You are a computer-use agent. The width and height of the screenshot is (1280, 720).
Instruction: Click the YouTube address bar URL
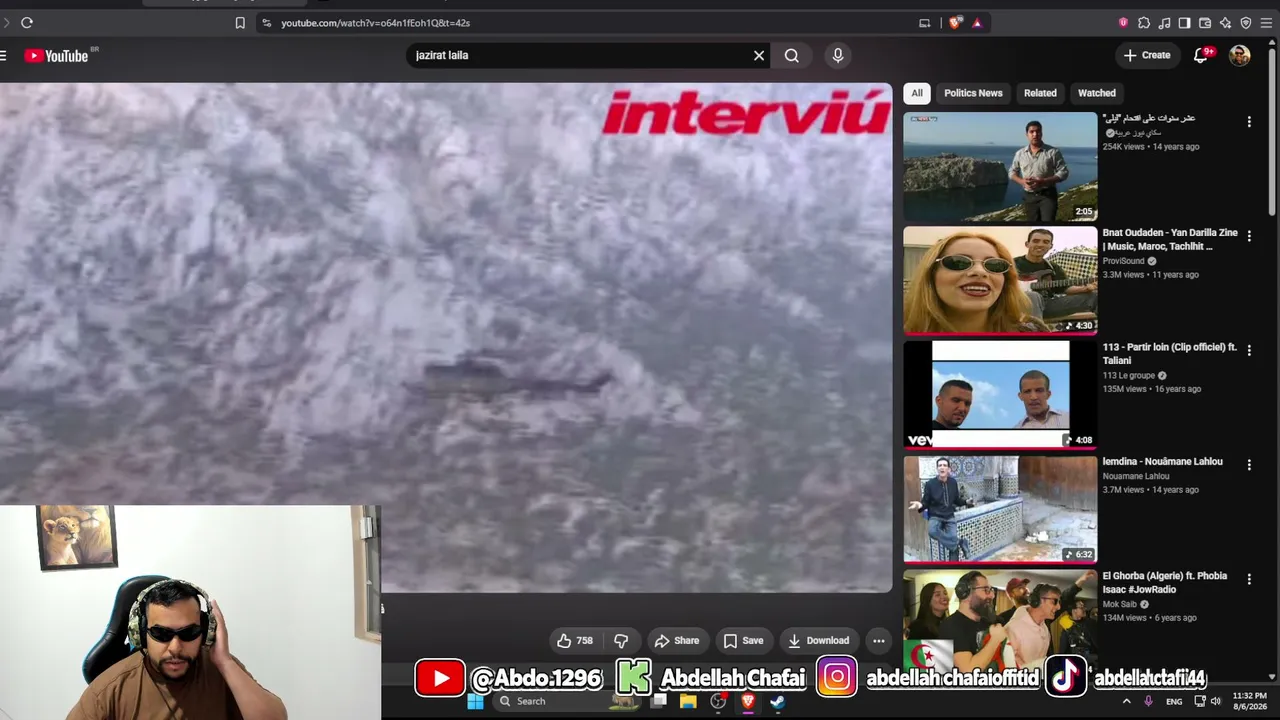tap(375, 23)
